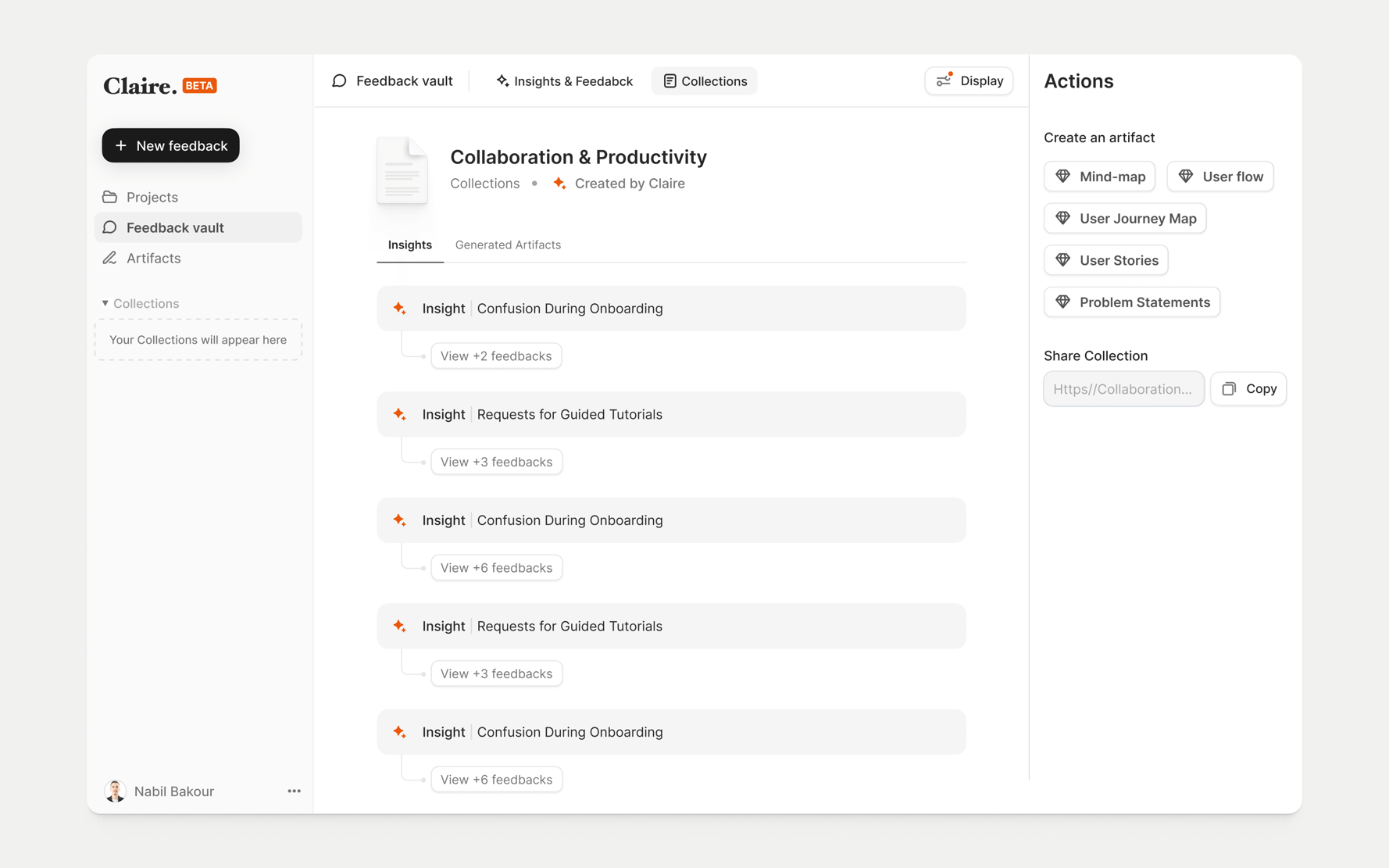Viewport: 1389px width, 868px height.
Task: Click the New feedback button
Action: (170, 145)
